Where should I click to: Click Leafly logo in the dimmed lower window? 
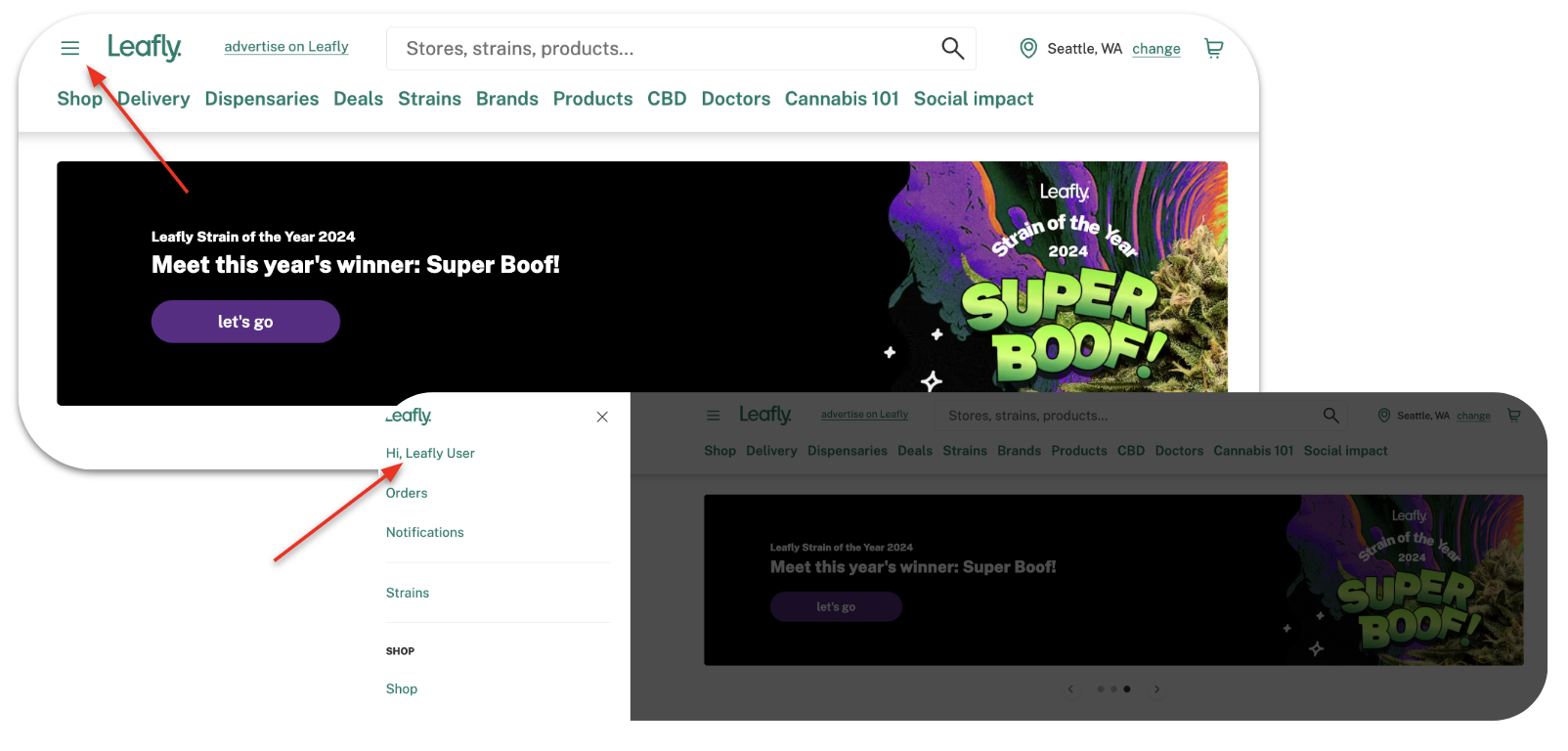pos(765,415)
